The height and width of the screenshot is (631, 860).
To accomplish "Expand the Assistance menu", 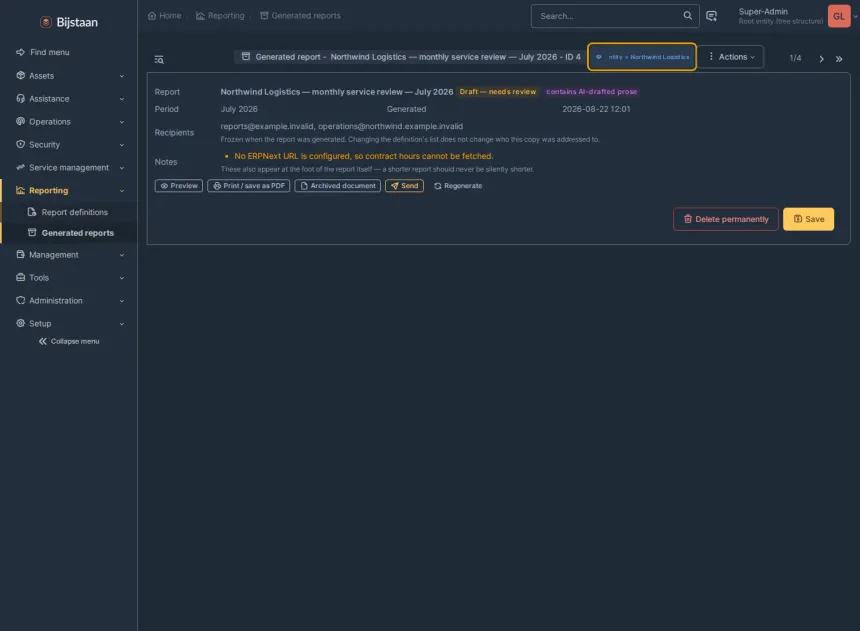I will click(x=69, y=99).
